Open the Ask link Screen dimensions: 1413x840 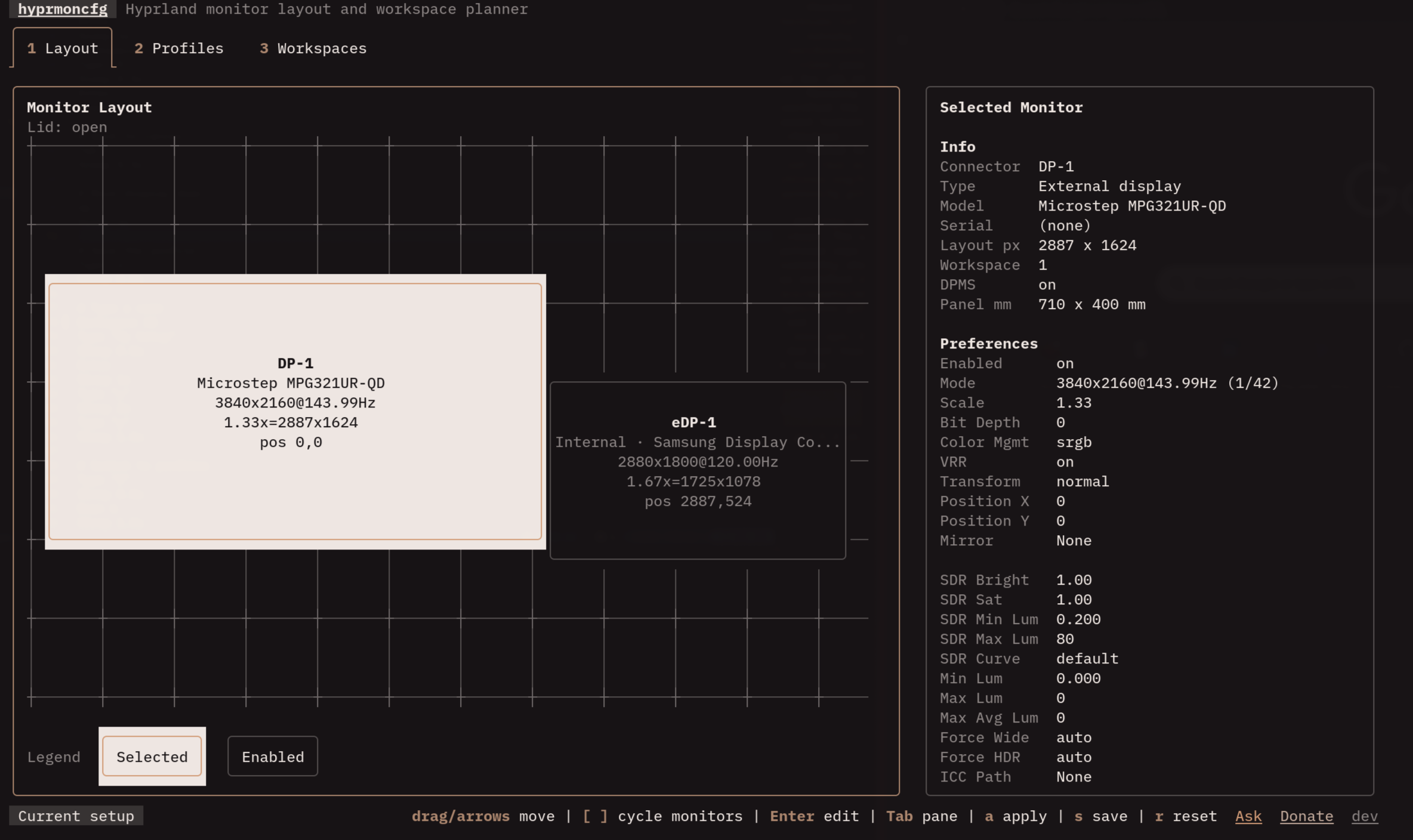tap(1248, 816)
